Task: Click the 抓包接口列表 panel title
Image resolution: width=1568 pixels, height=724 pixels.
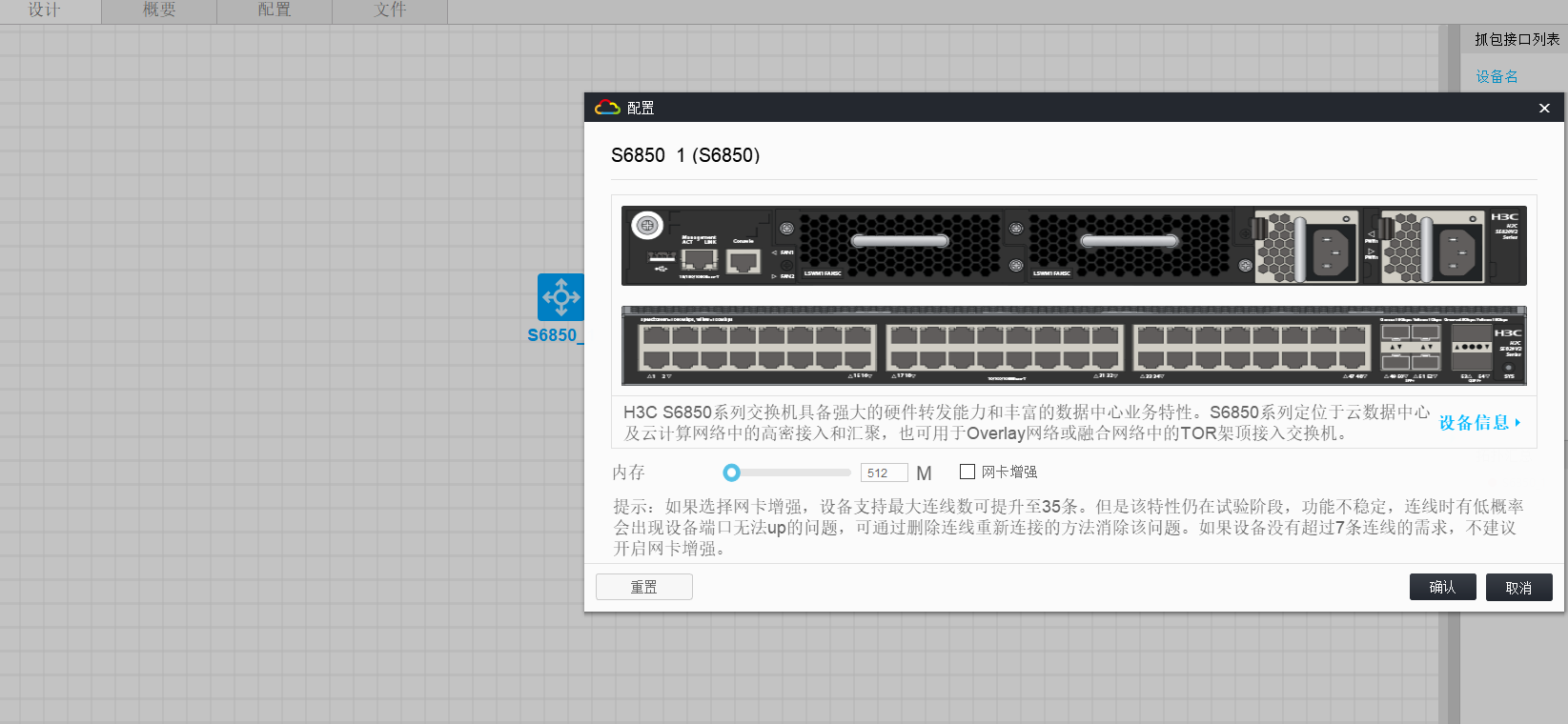Action: pyautogui.click(x=1517, y=39)
